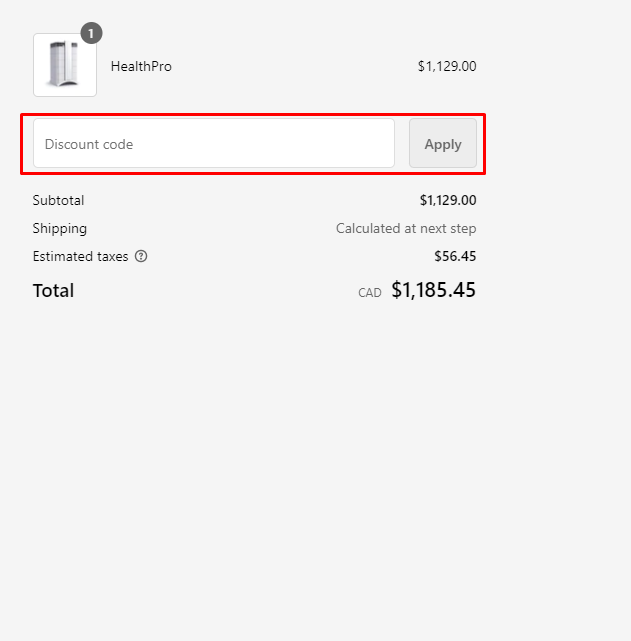Click the Shipping label
The width and height of the screenshot is (631, 641).
tap(59, 228)
